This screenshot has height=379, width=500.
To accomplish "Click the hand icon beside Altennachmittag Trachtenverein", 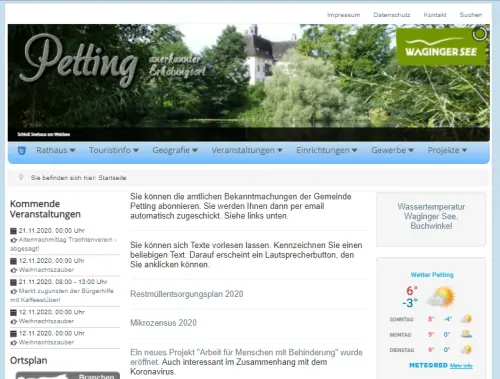I will (14, 240).
